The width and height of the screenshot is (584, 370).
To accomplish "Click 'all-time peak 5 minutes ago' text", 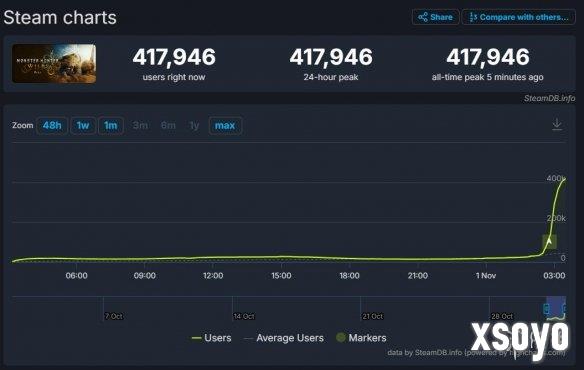I will (x=488, y=77).
